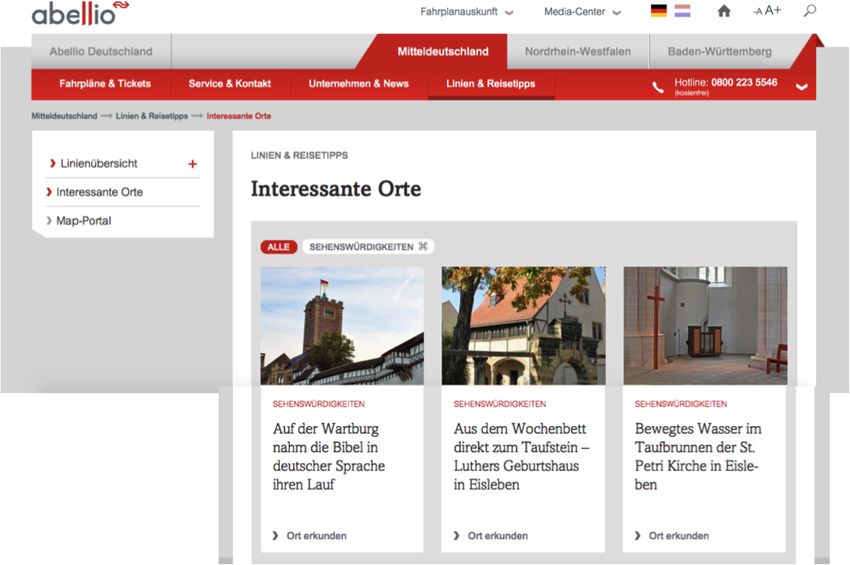This screenshot has height=565, width=850.
Task: Switch language with the German flag
Action: [x=658, y=11]
